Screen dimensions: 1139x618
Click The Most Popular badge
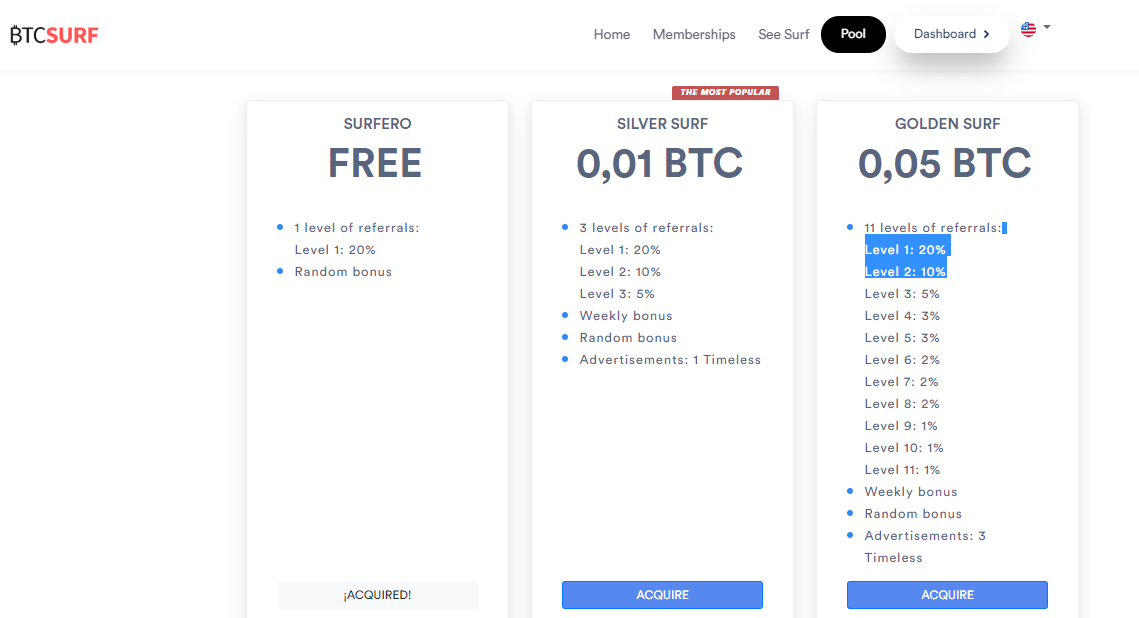point(725,92)
